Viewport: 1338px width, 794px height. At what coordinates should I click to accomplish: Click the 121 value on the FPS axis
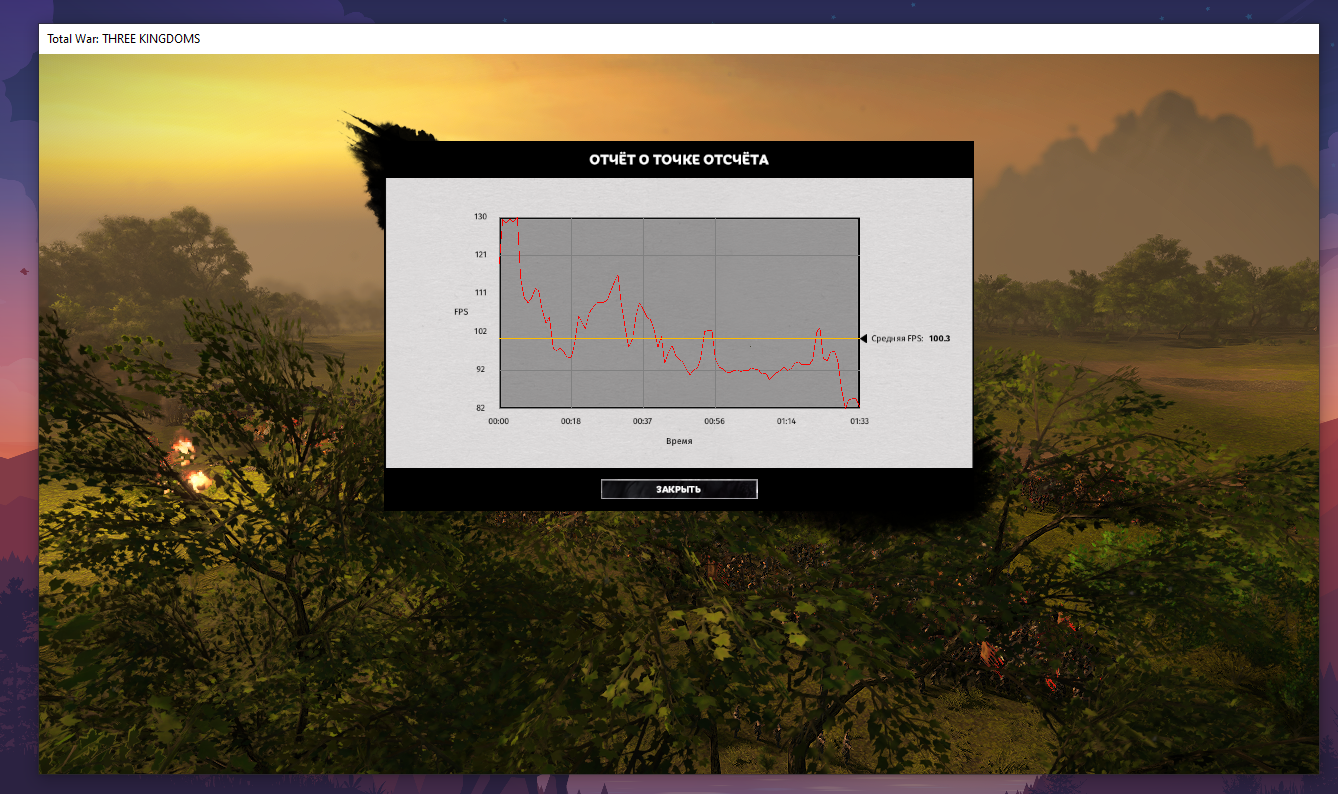pos(480,255)
